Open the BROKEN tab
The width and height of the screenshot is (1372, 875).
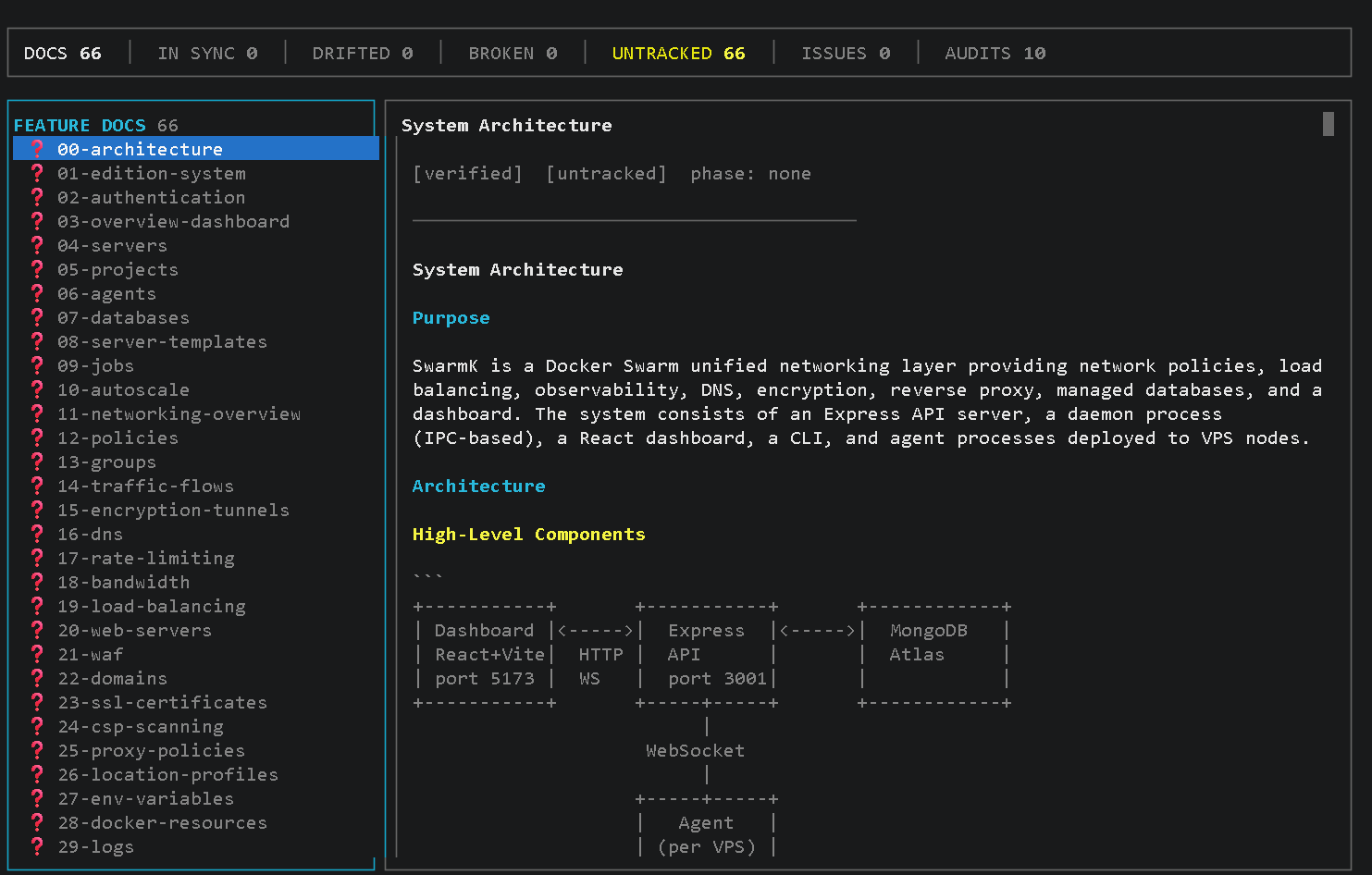[x=513, y=54]
